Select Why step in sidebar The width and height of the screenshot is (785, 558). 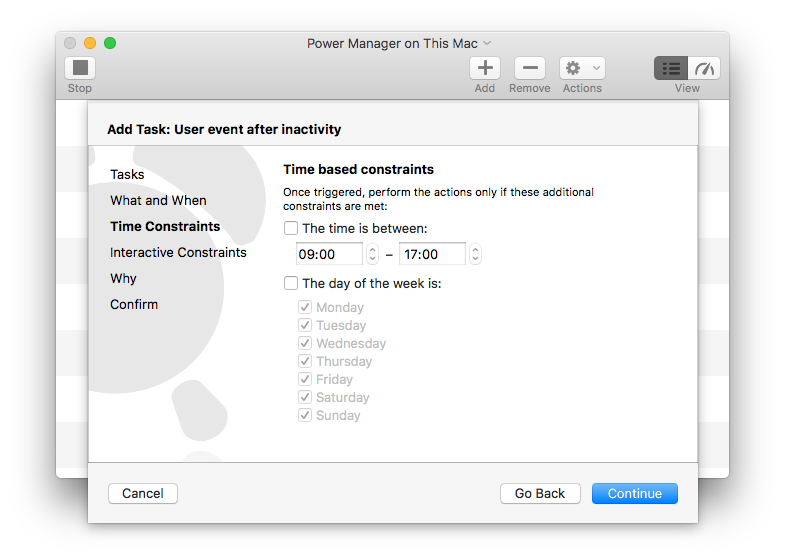[x=123, y=279]
